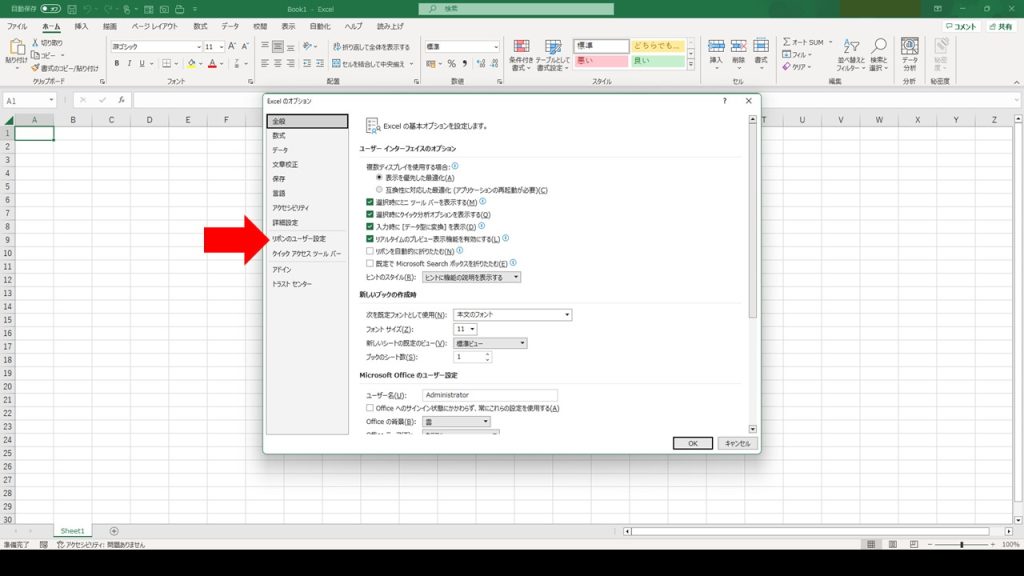Image resolution: width=1024 pixels, height=576 pixels.
Task: Select 互換性に対応した最適化 radio button
Action: [379, 190]
